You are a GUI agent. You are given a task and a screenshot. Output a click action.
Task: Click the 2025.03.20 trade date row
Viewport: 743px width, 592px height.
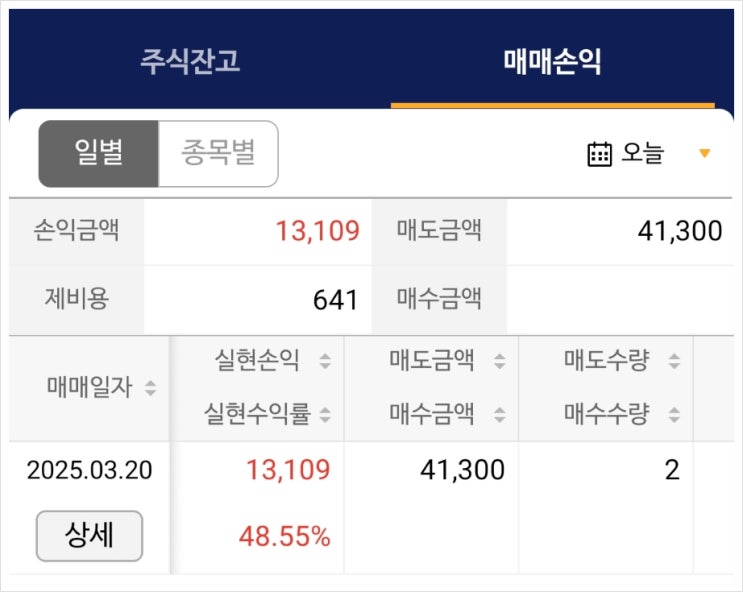pyautogui.click(x=89, y=470)
